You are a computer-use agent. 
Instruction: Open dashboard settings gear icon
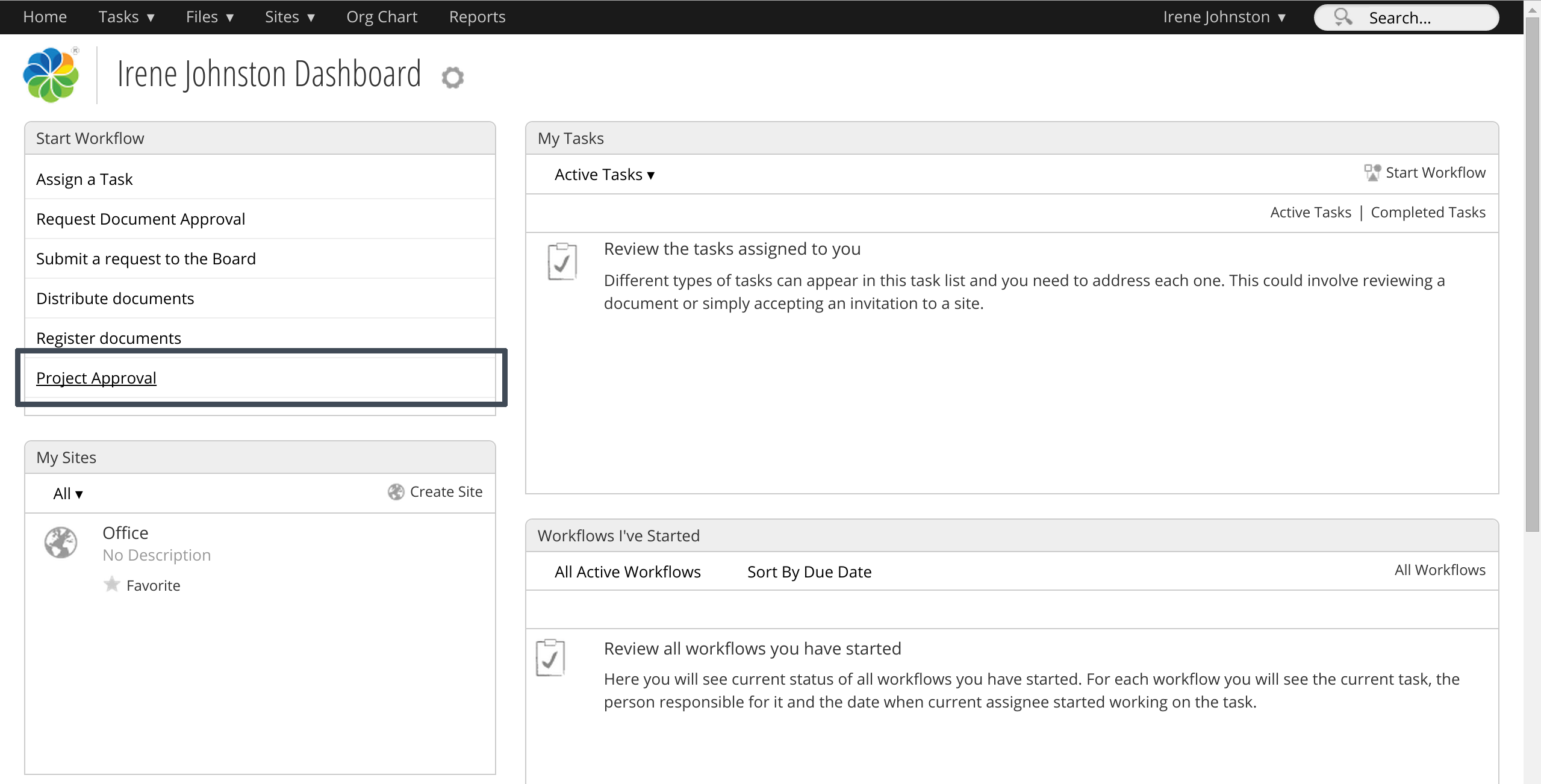[x=452, y=78]
